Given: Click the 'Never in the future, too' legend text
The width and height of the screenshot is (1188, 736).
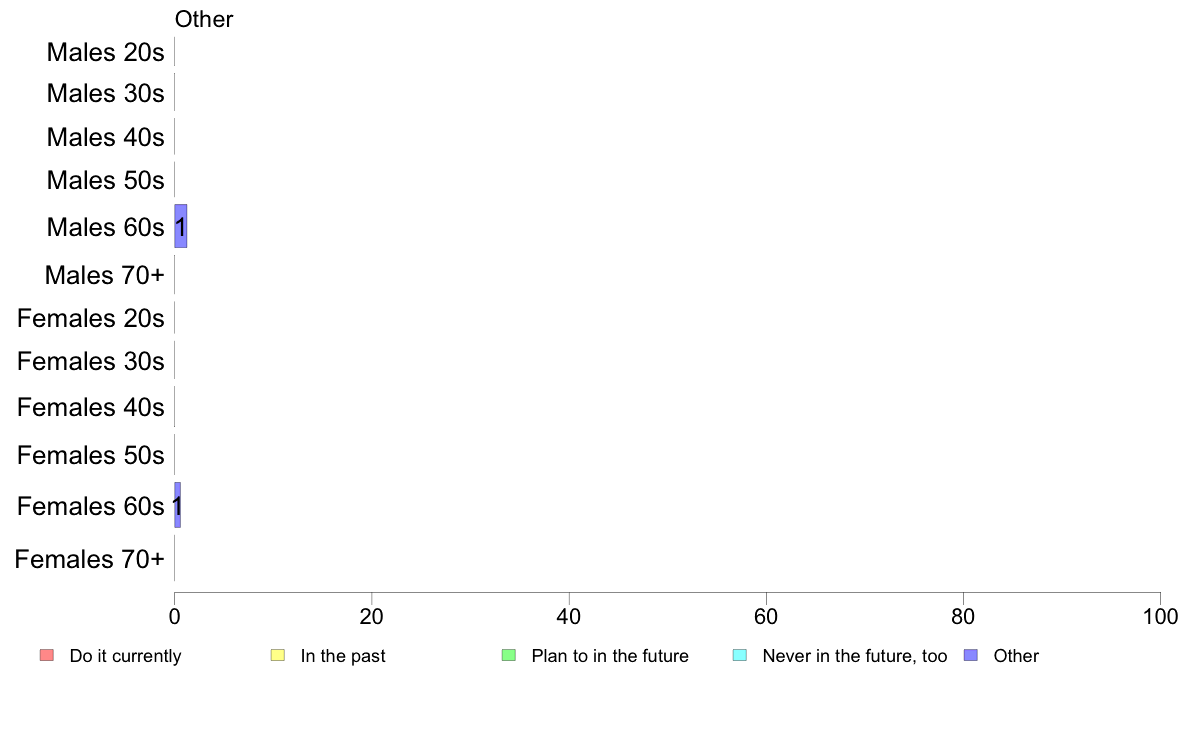Looking at the screenshot, I should [855, 656].
